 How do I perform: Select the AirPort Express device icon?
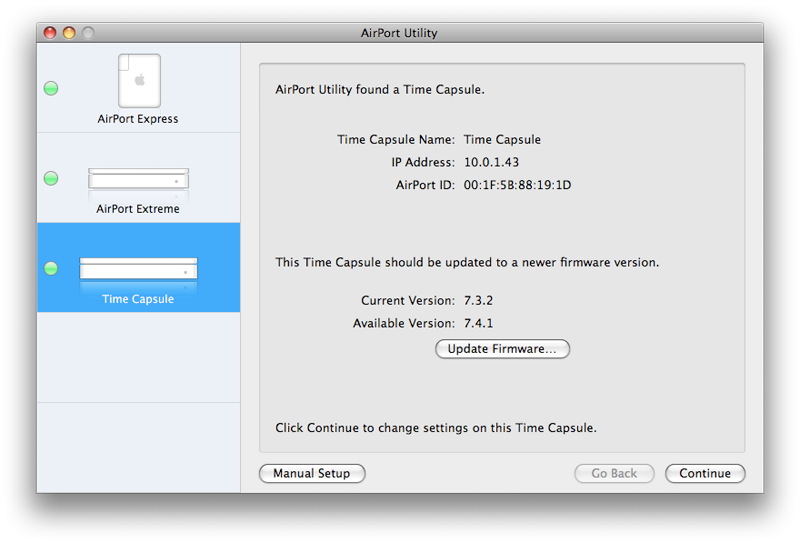pos(139,80)
